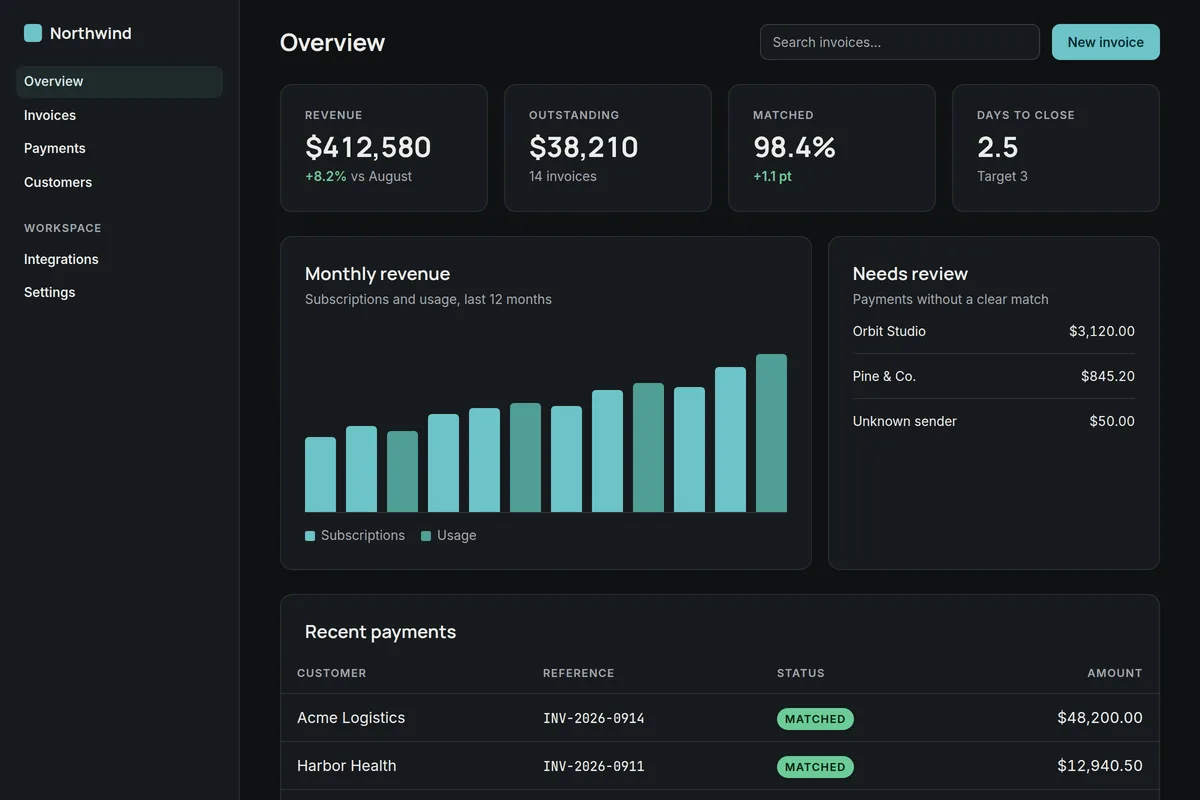Open the Payments sidebar page

(119, 148)
